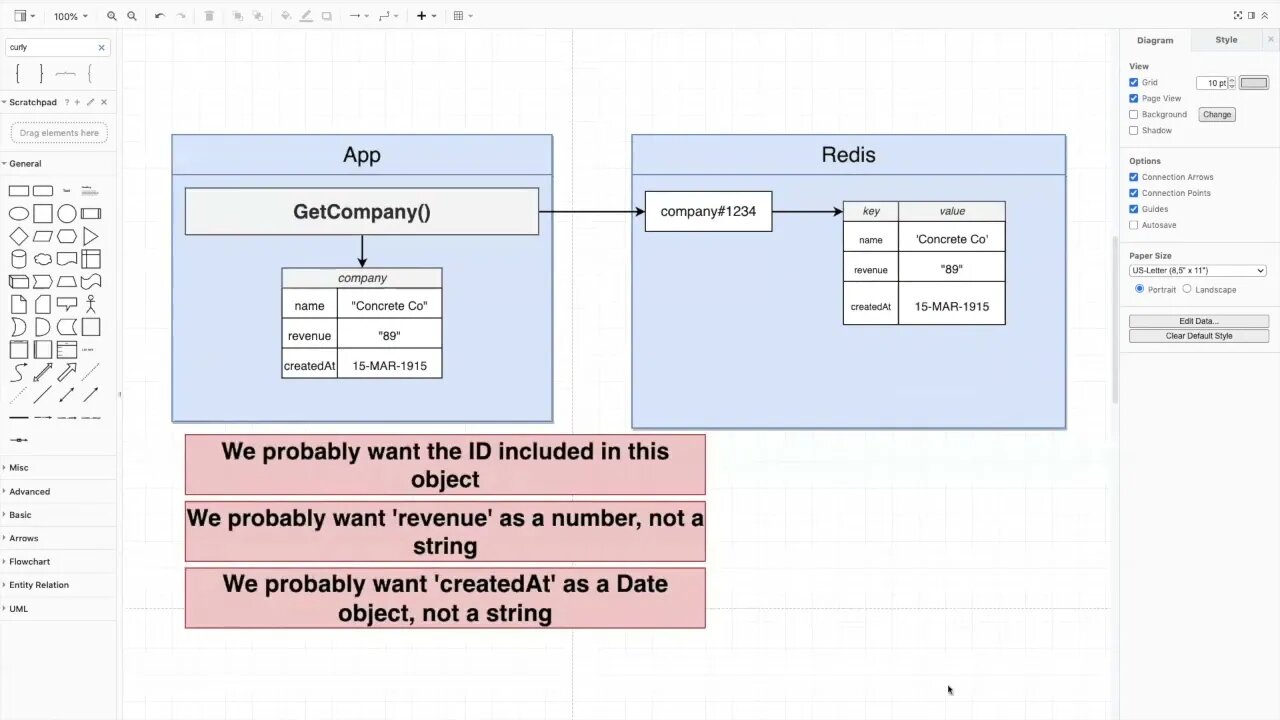This screenshot has width=1280, height=720.
Task: Select the callout speech bubble shape
Action: [67, 304]
